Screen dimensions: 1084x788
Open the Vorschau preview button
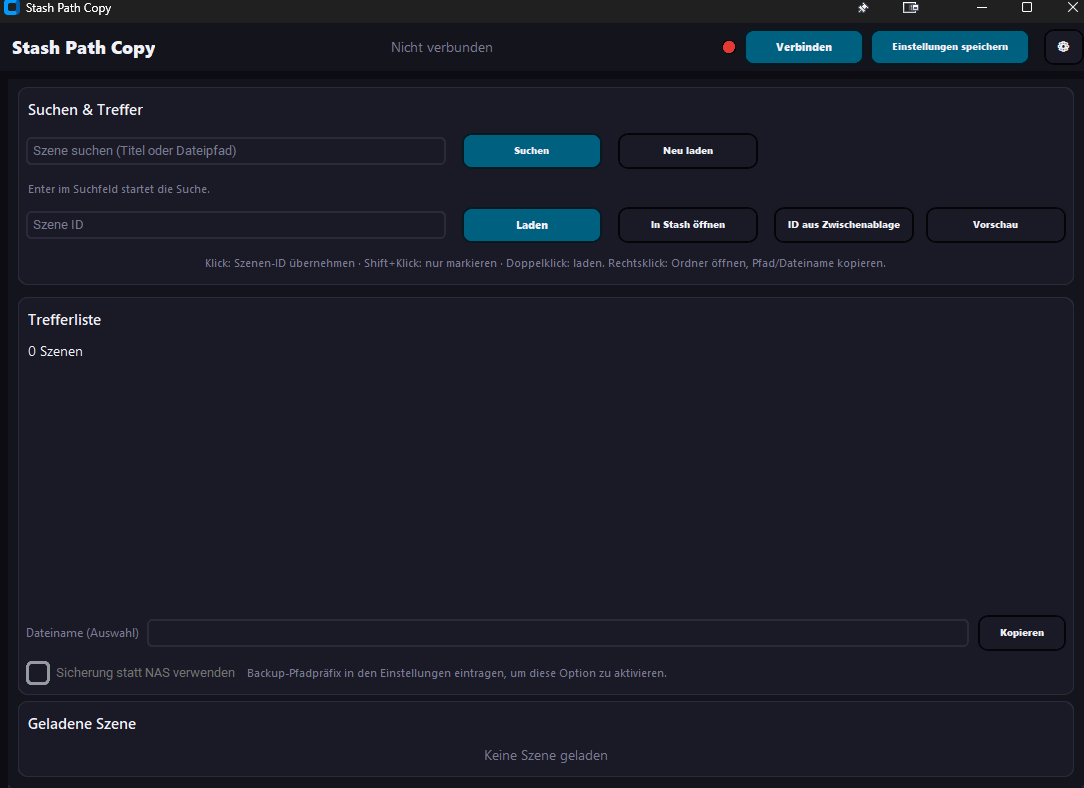point(996,225)
